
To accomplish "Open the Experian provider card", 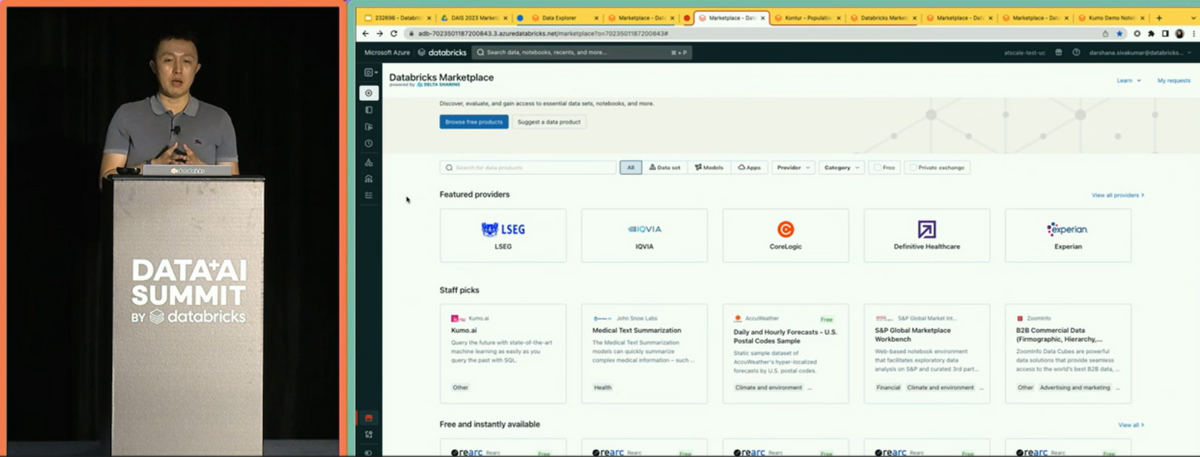I will coord(1068,236).
